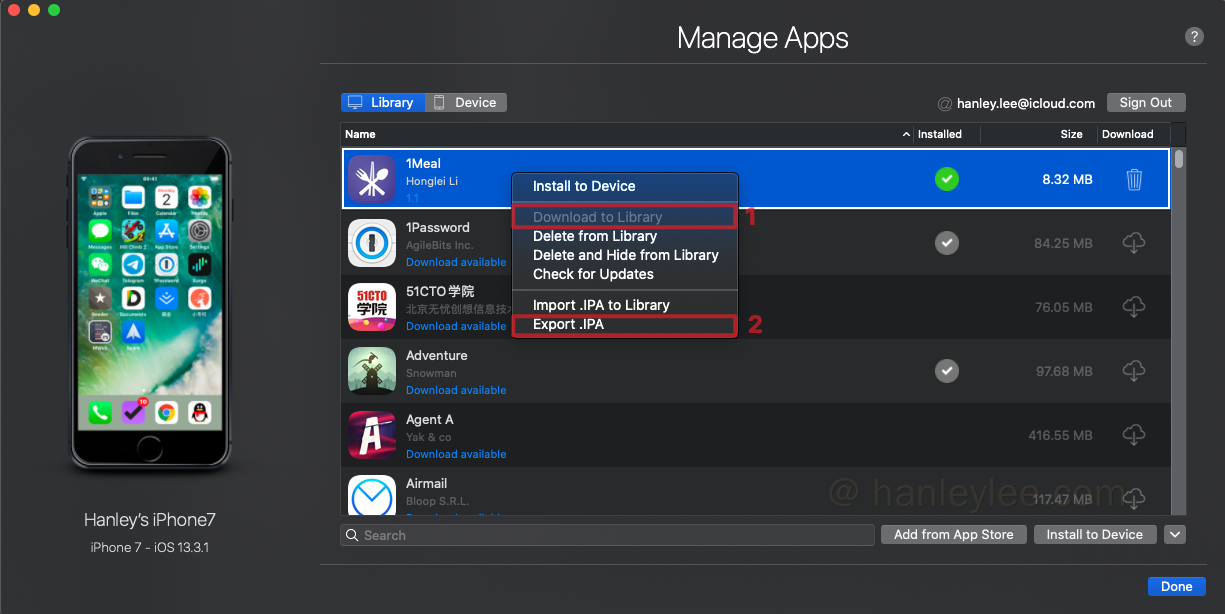Click the 1Meal app icon
1225x614 pixels.
[x=372, y=179]
